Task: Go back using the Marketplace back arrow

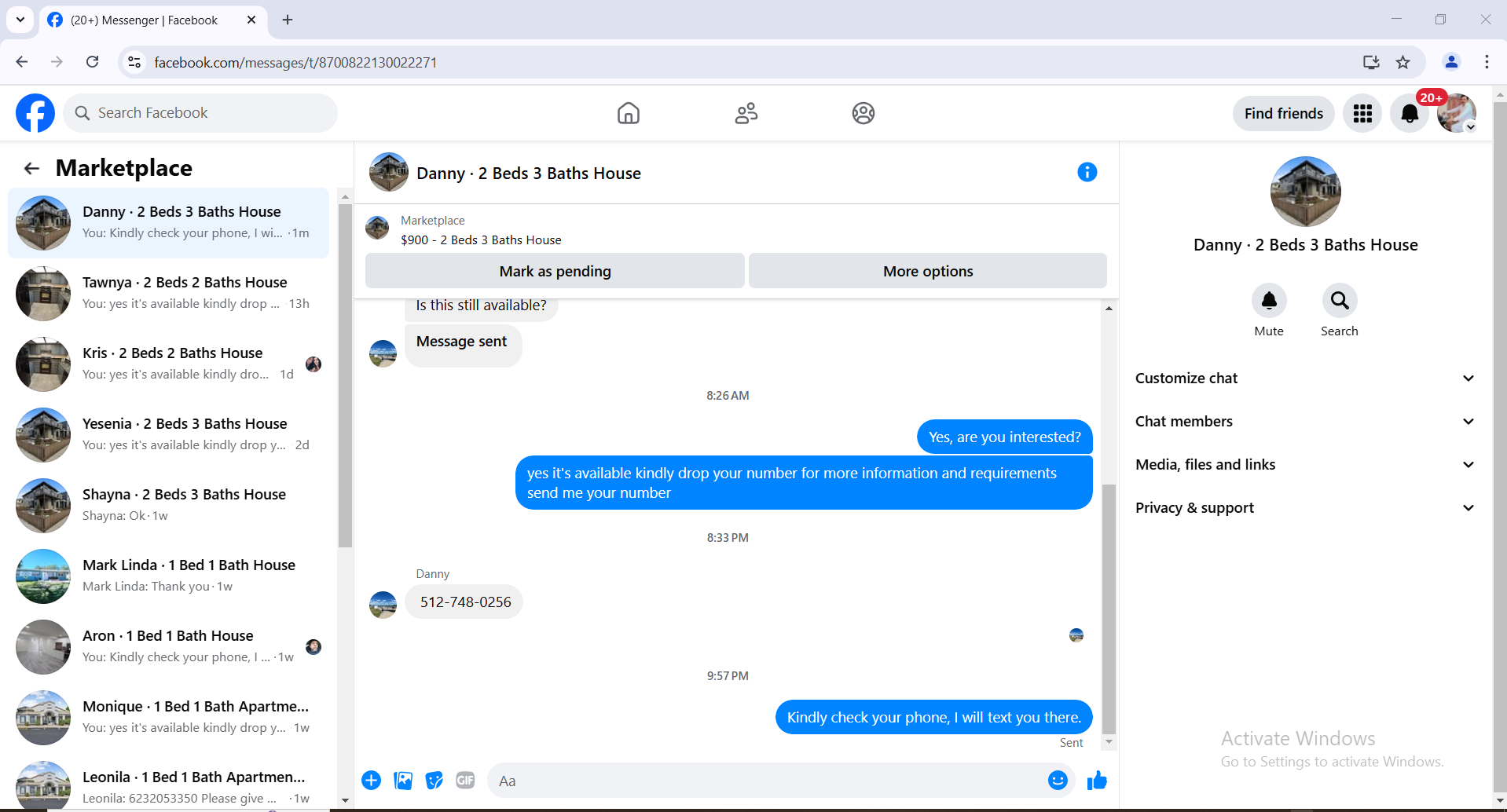Action: click(x=31, y=168)
